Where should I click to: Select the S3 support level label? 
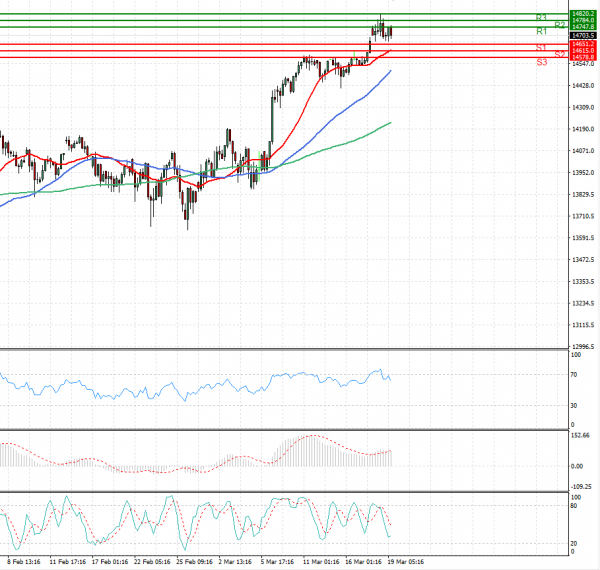tap(541, 62)
